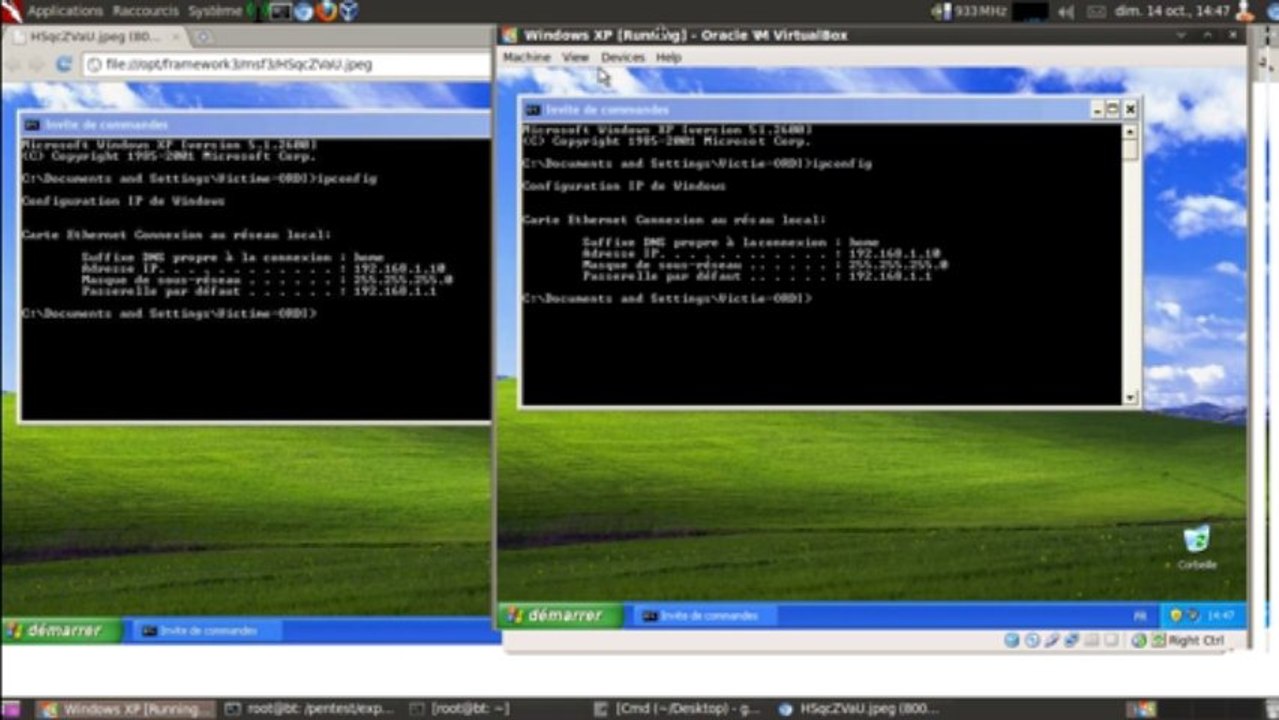This screenshot has height=720, width=1279.
Task: Open the Corbeille icon on the XP desktop
Action: pos(1196,547)
